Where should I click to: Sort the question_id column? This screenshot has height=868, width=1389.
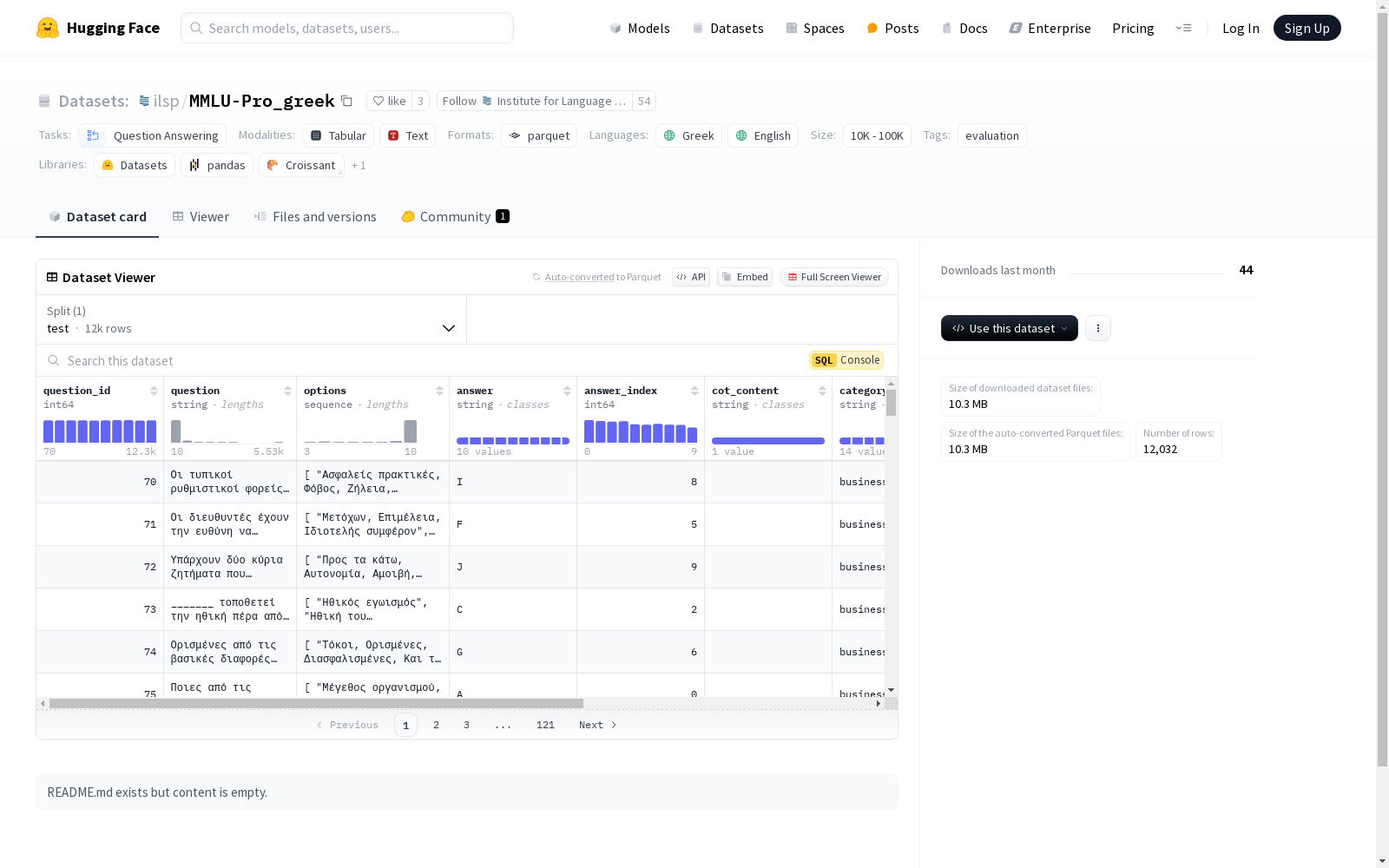click(x=154, y=391)
